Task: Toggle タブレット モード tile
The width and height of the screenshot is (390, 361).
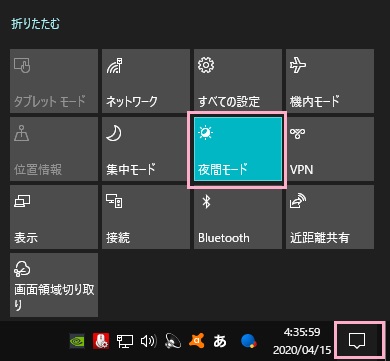Action: [54, 81]
